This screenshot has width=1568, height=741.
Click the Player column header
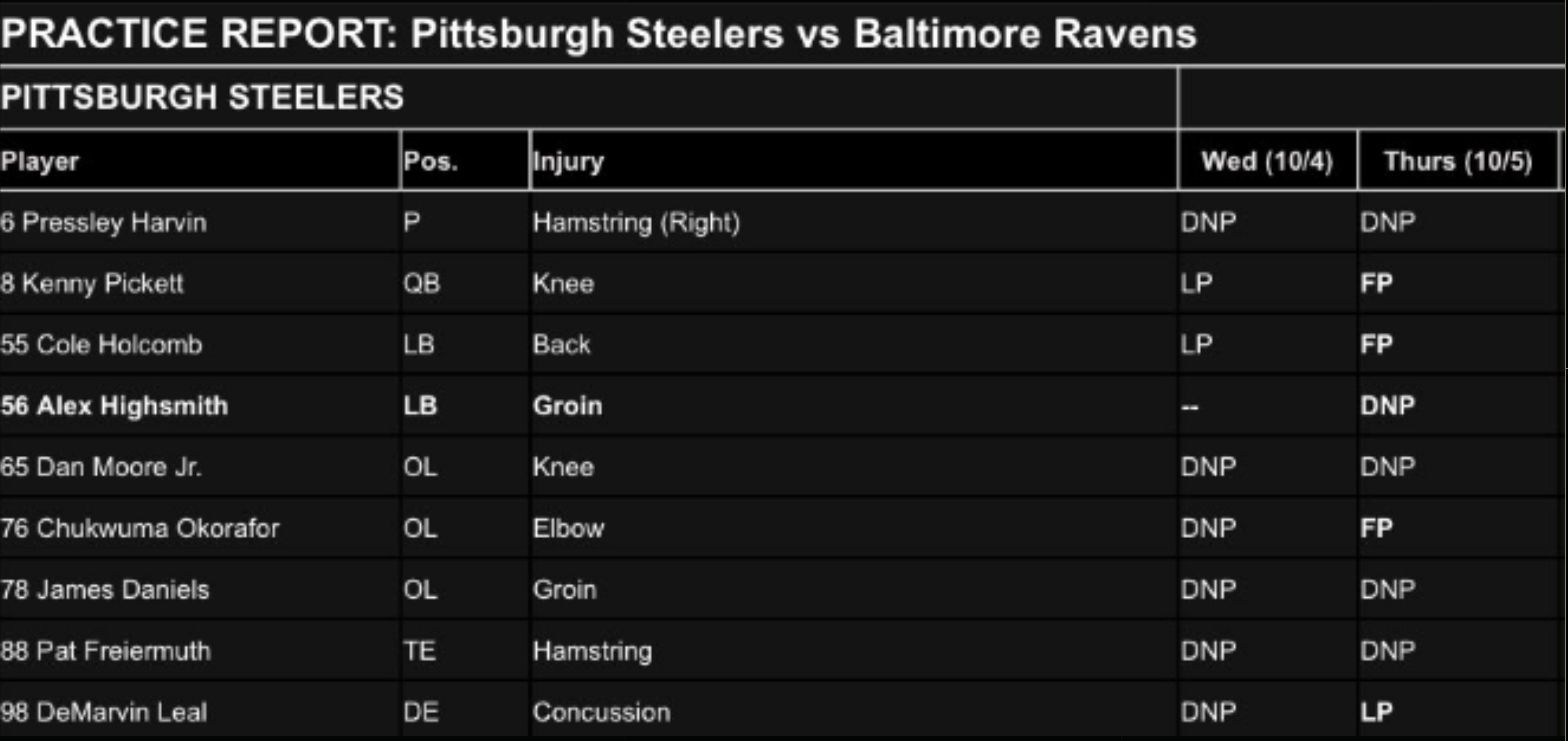click(x=40, y=162)
